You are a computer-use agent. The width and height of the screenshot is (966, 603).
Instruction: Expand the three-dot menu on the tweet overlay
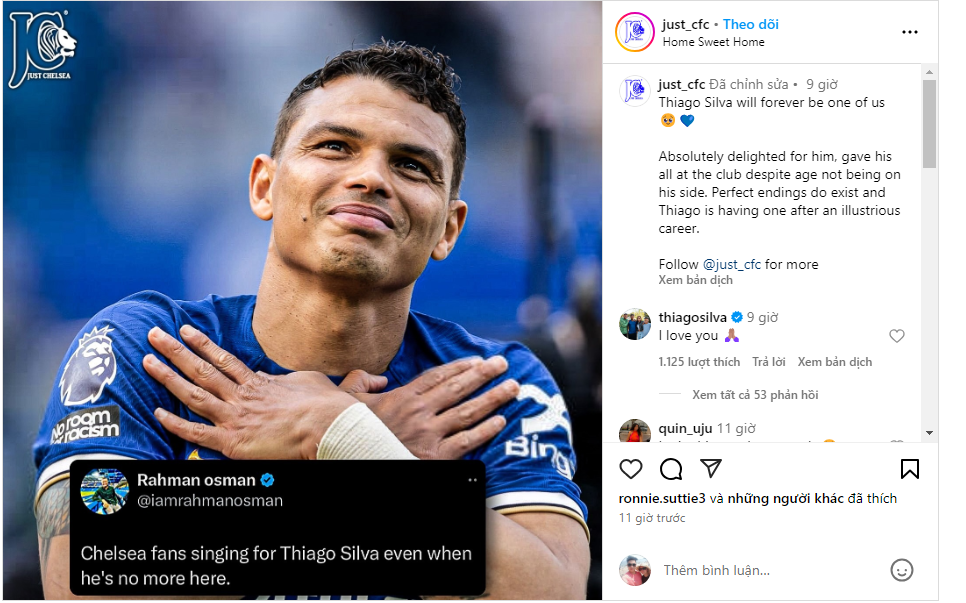tap(471, 481)
